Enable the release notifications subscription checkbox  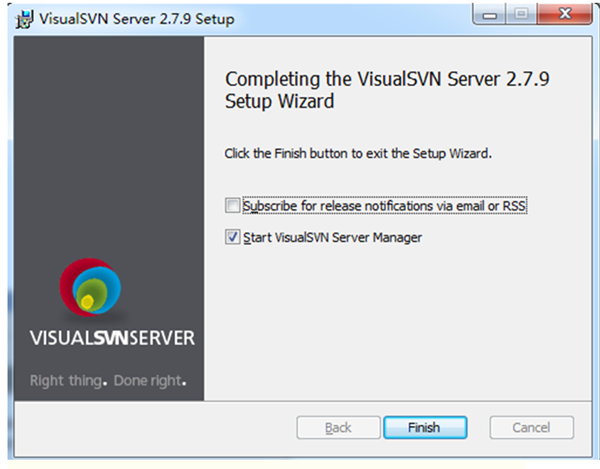(x=233, y=206)
